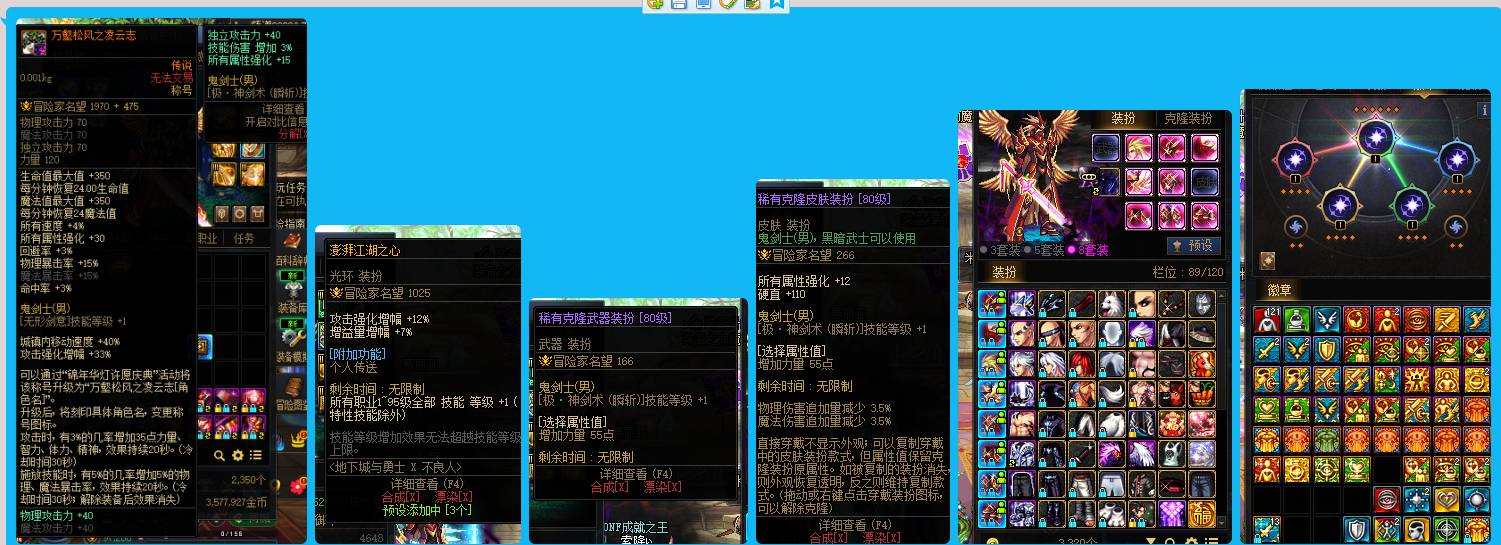Click the 硬直 +110 stat line
This screenshot has height=545, width=1501.
[782, 294]
